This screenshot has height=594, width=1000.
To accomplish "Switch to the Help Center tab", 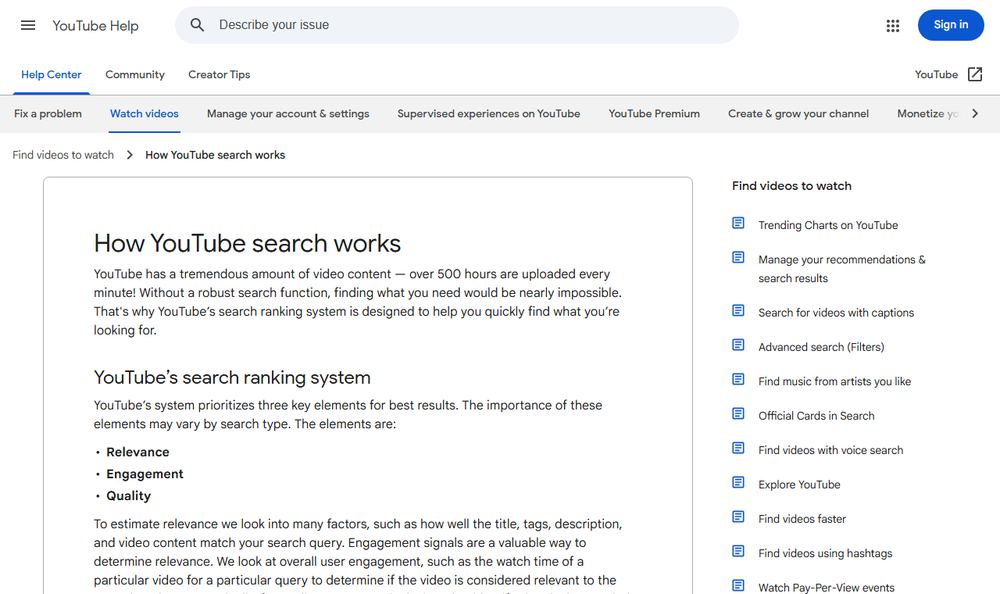I will point(51,75).
